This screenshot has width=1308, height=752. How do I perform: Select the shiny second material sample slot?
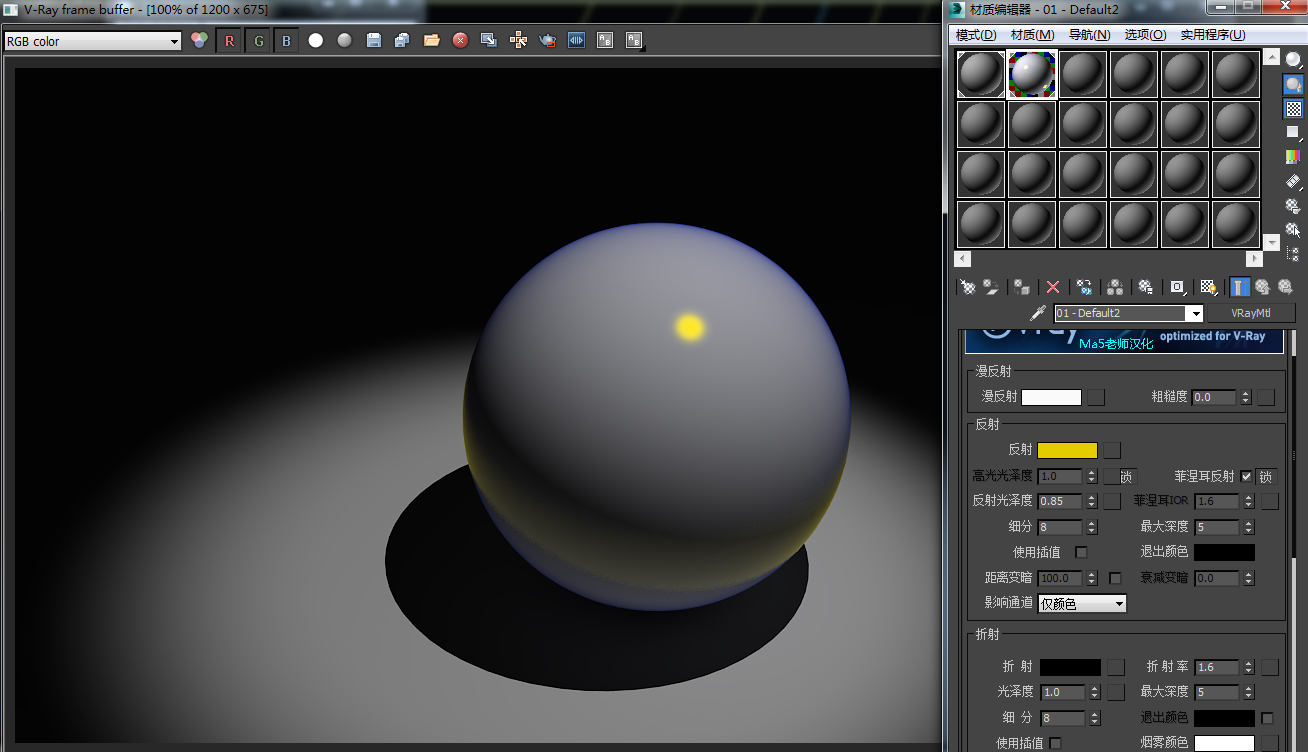coord(1032,74)
